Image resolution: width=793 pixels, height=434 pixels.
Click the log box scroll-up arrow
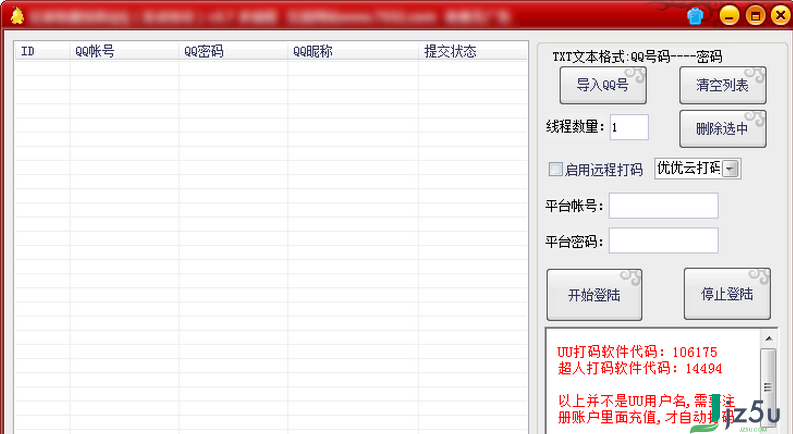coord(769,338)
